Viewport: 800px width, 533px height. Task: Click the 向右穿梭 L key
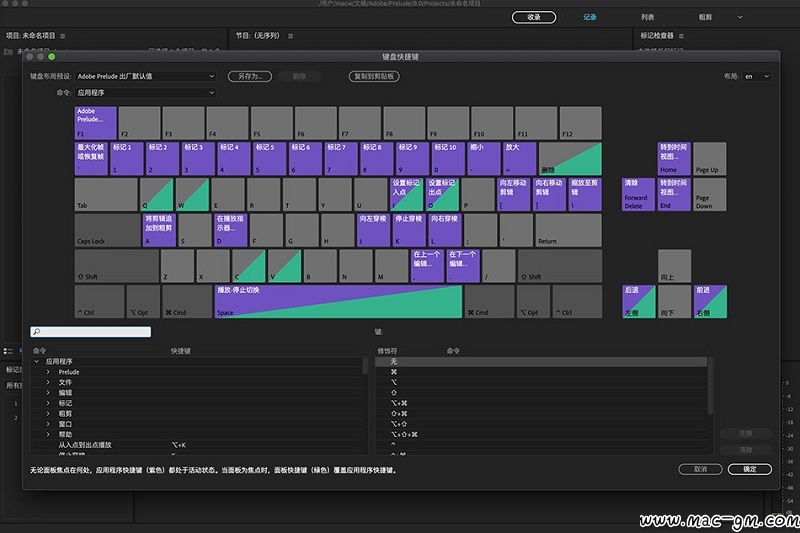point(444,230)
